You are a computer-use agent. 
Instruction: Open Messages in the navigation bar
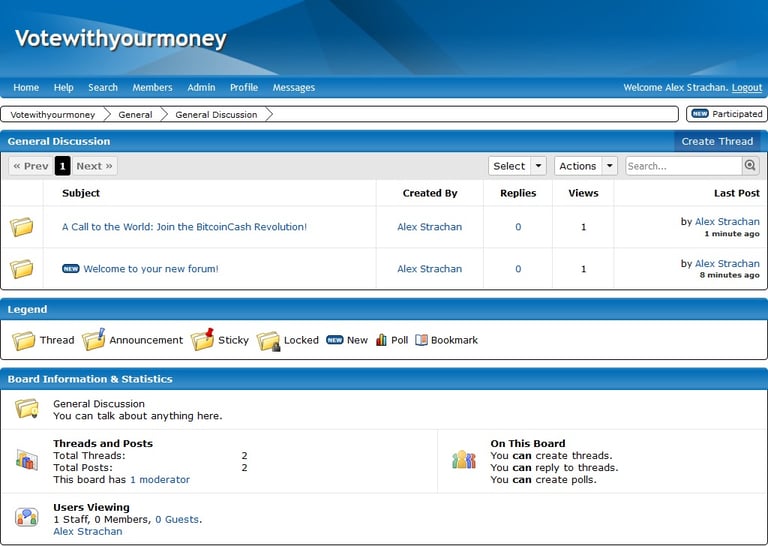point(294,87)
